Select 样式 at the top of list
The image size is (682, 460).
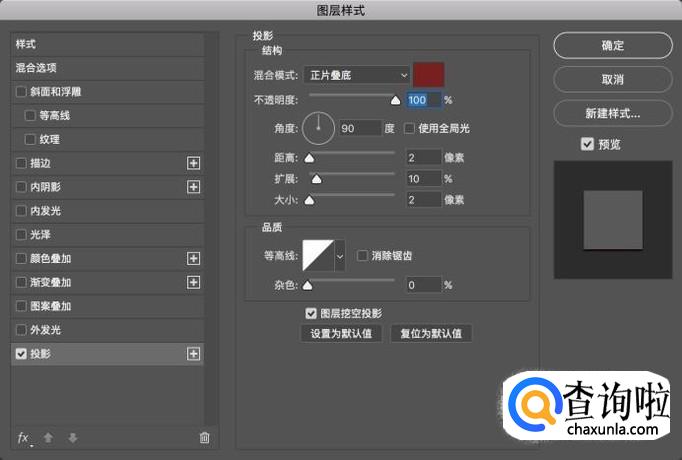[25, 45]
